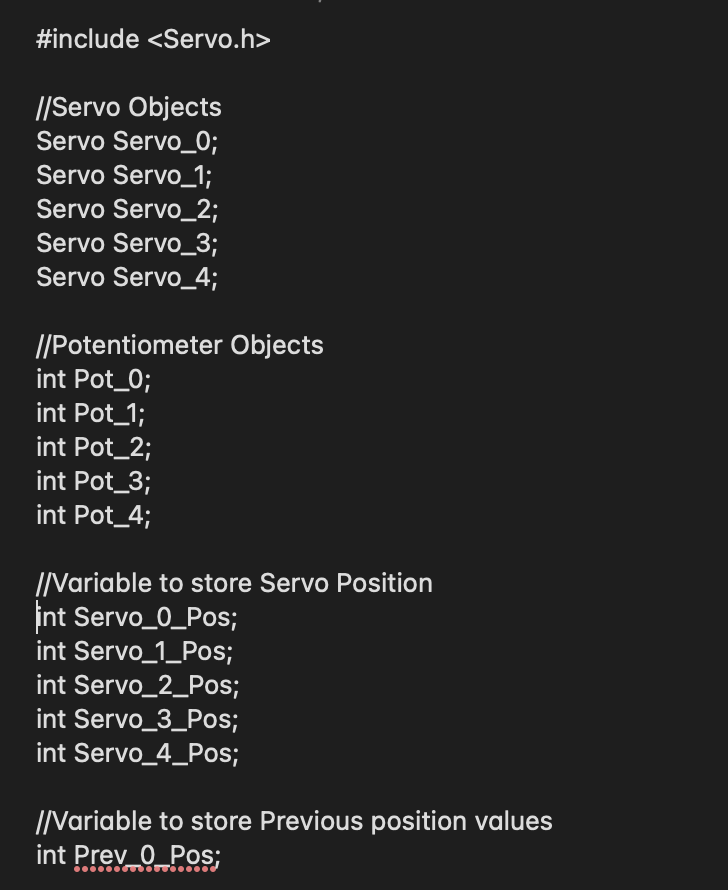Click the underlined Prev_0_Pos variable
This screenshot has height=890, width=728.
coord(144,856)
